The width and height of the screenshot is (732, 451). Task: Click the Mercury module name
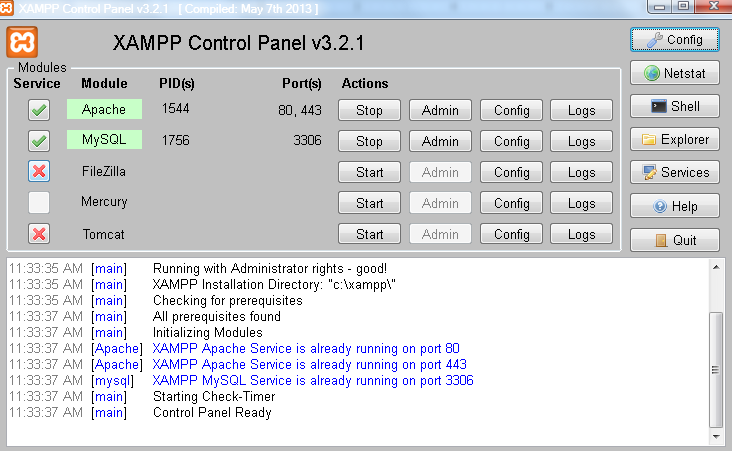[x=104, y=202]
